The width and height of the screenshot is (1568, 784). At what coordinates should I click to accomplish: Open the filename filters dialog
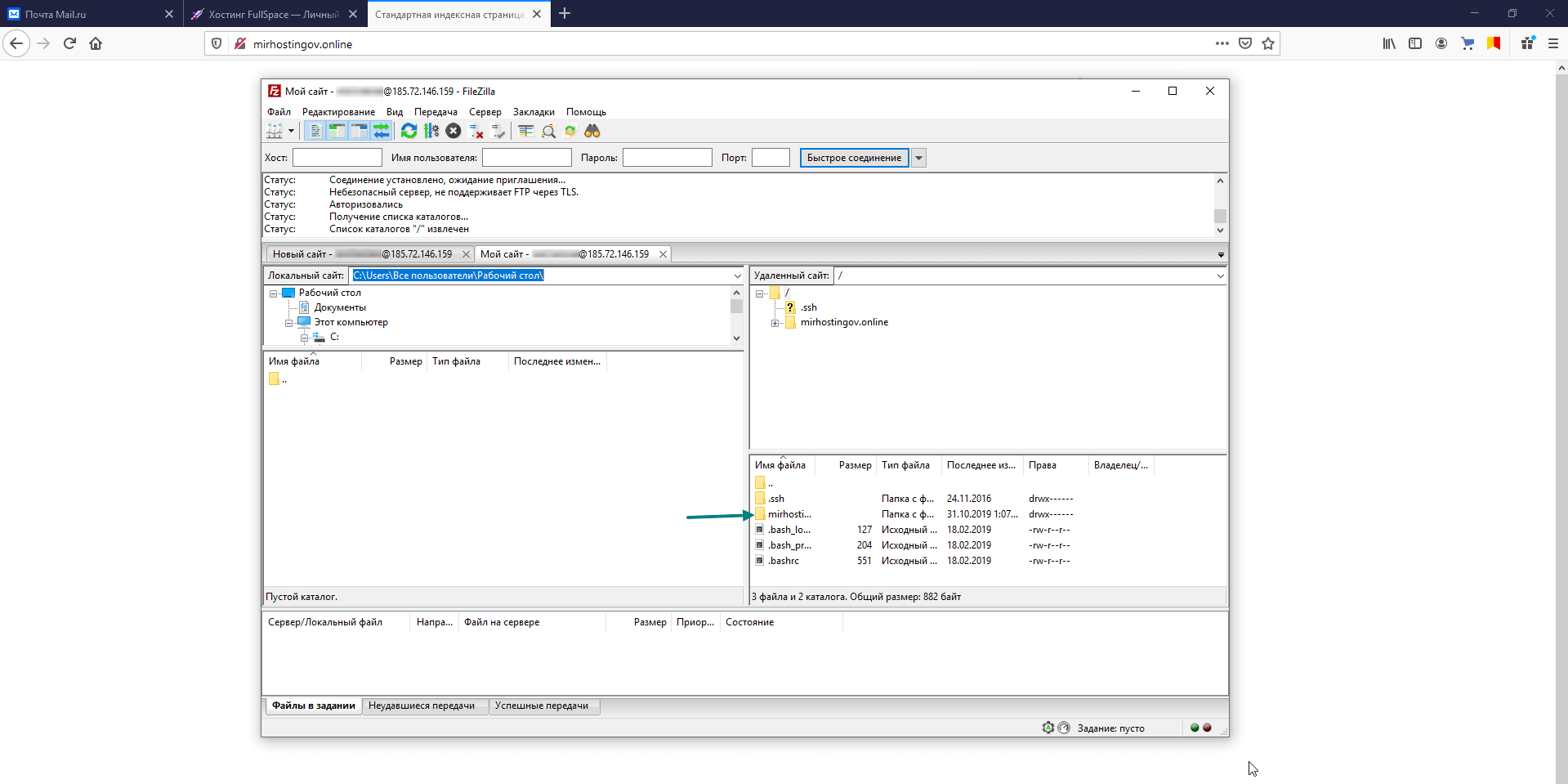[526, 131]
